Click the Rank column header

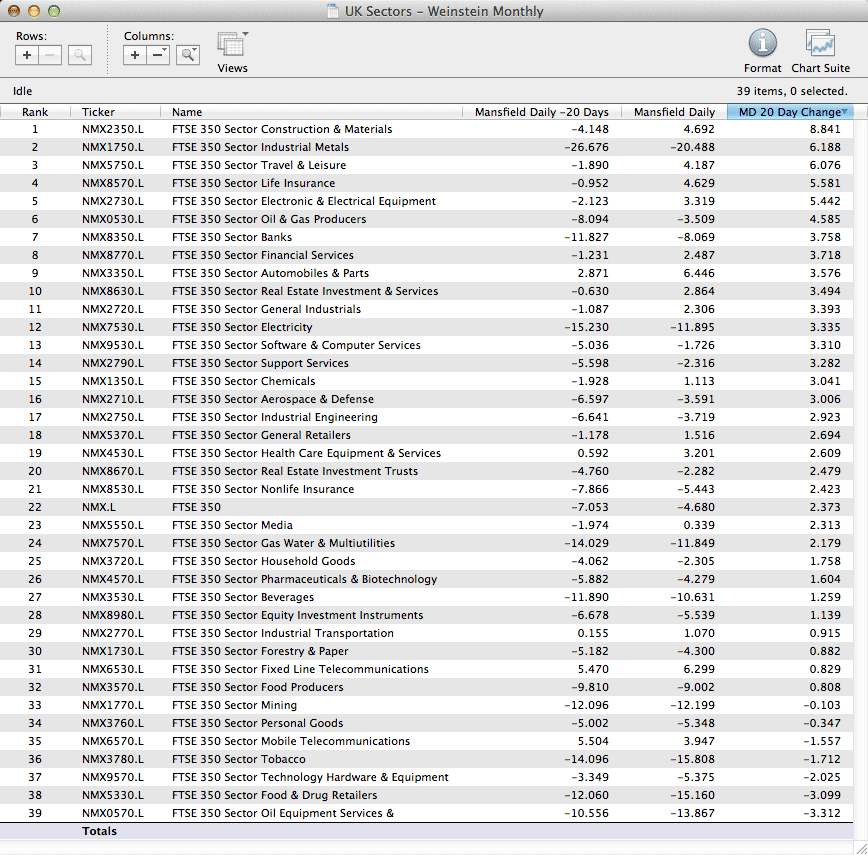tap(35, 112)
